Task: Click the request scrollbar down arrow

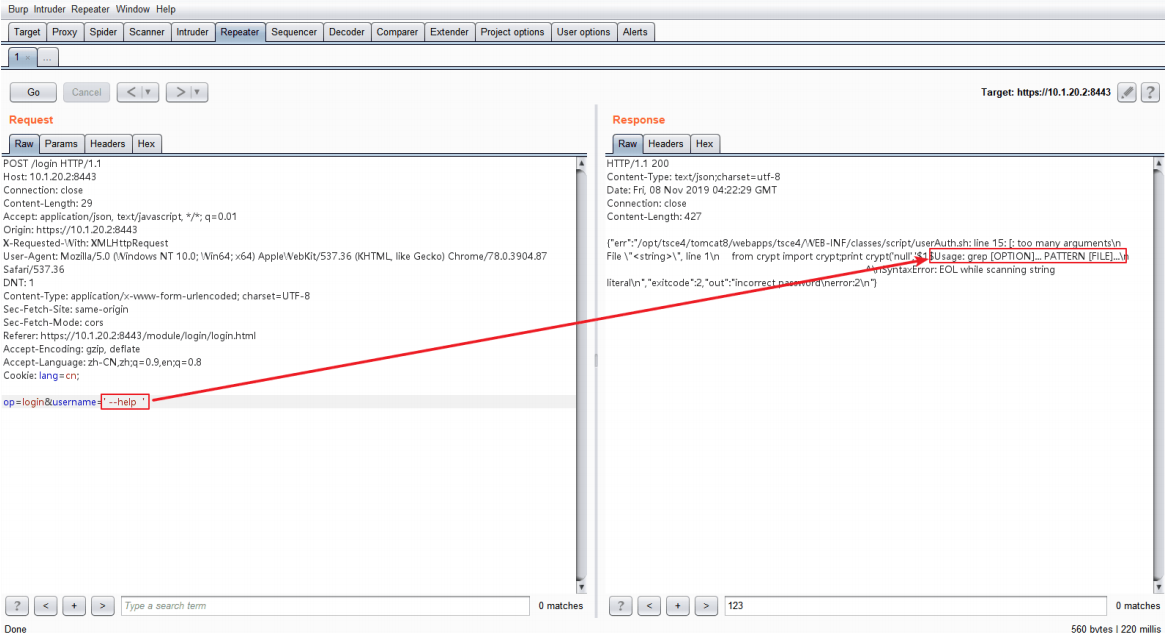Action: point(581,586)
